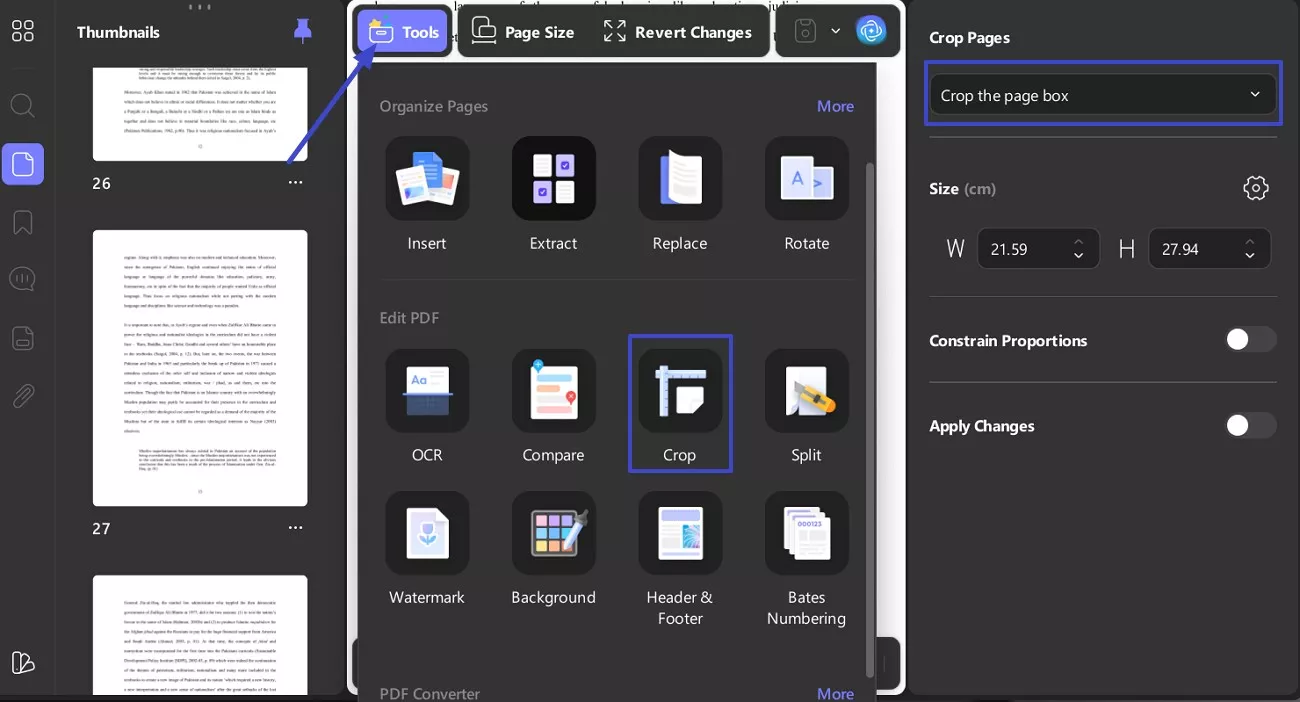Click the Tools panel vertical scrollbar
This screenshot has width=1300, height=702.
click(x=869, y=420)
